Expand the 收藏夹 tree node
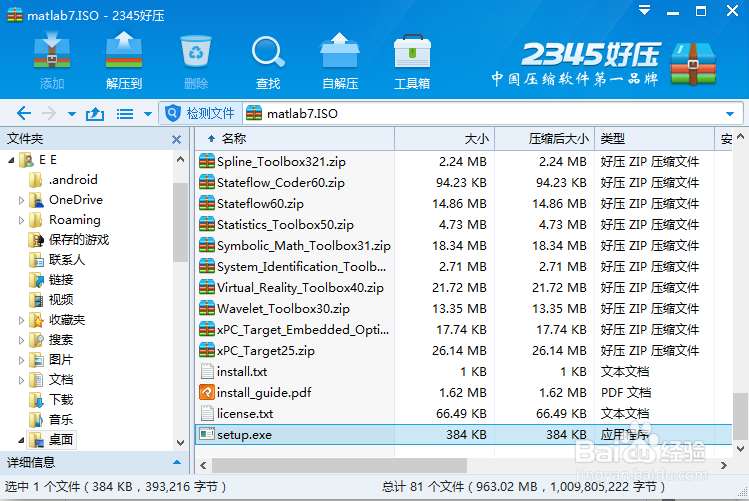 point(21,320)
